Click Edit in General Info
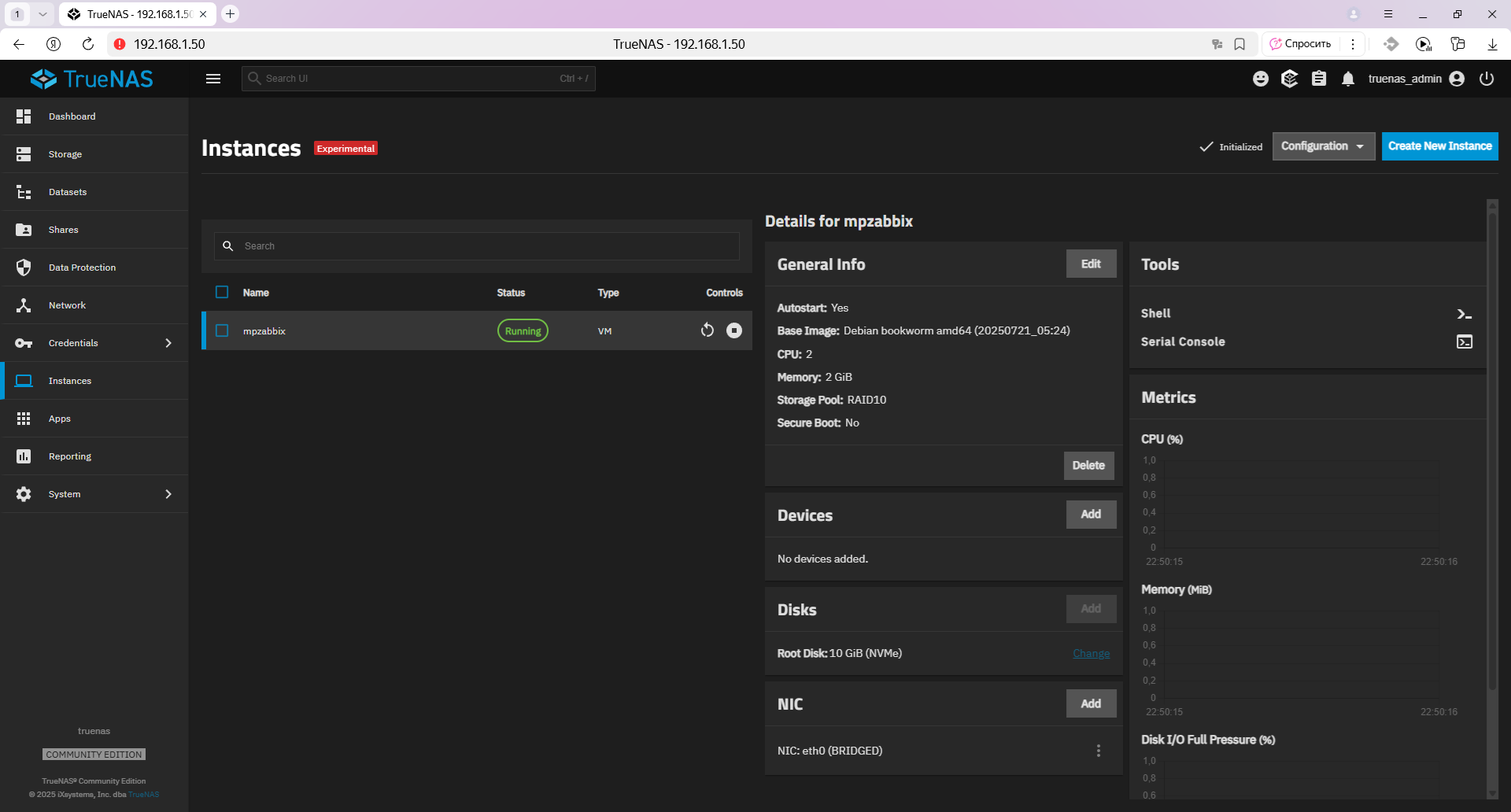The height and width of the screenshot is (812, 1511). coord(1091,264)
